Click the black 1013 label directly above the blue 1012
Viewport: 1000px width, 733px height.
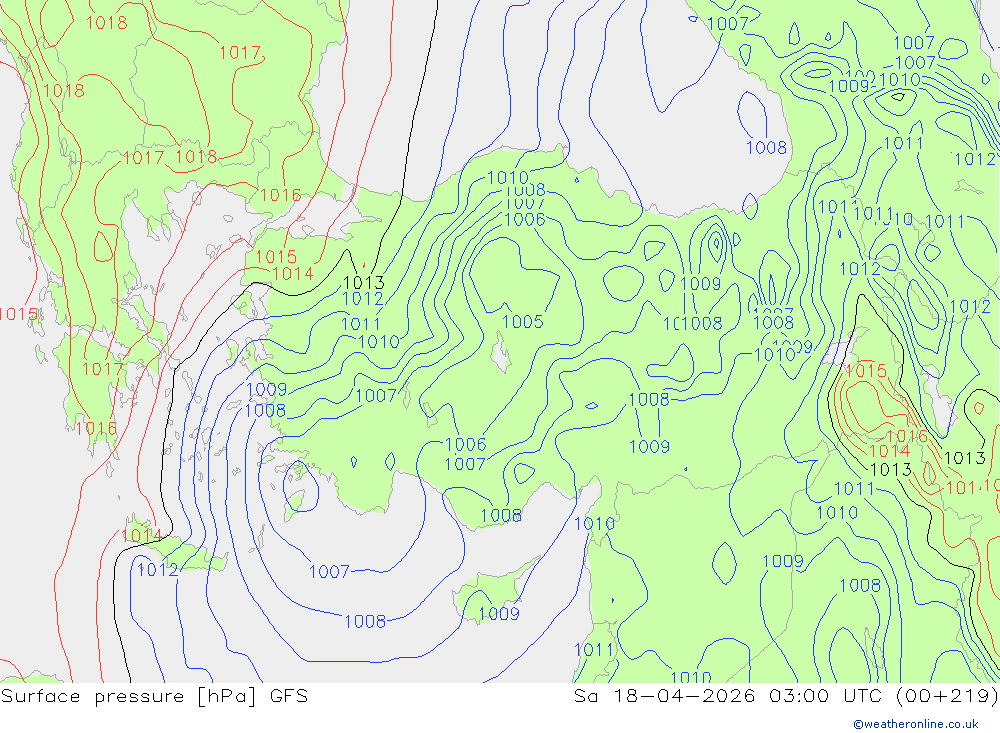pyautogui.click(x=364, y=283)
